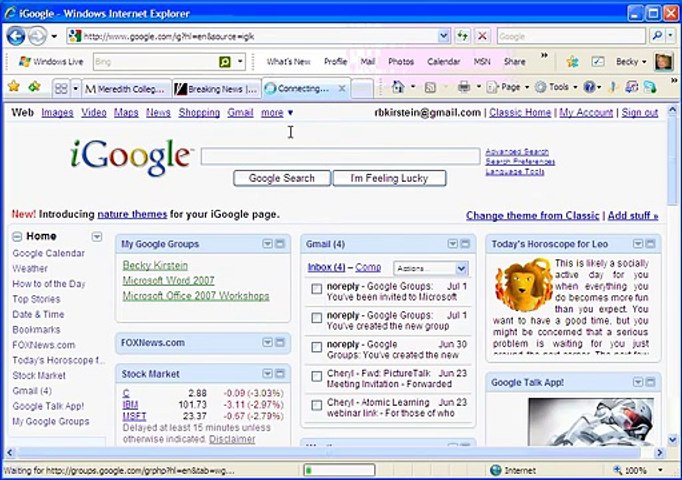Maximize the Gmail gadget
682x480 pixels.
tap(465, 243)
